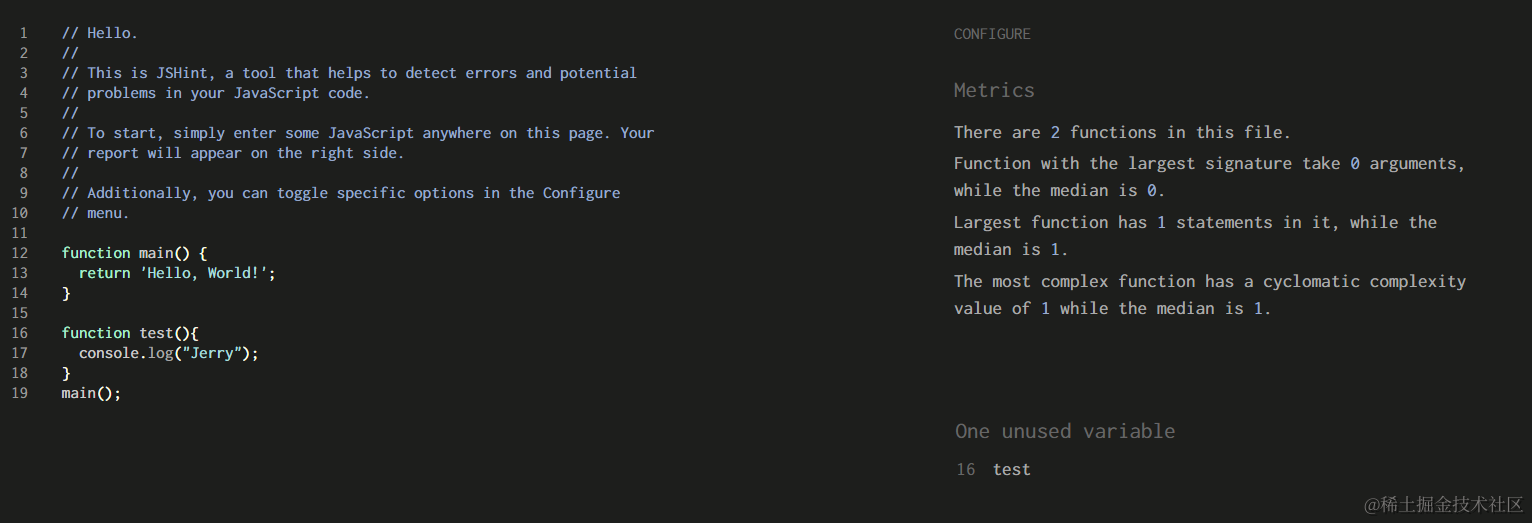Open the CONFIGURE menu link
Viewport: 1532px width, 523px height.
click(991, 34)
